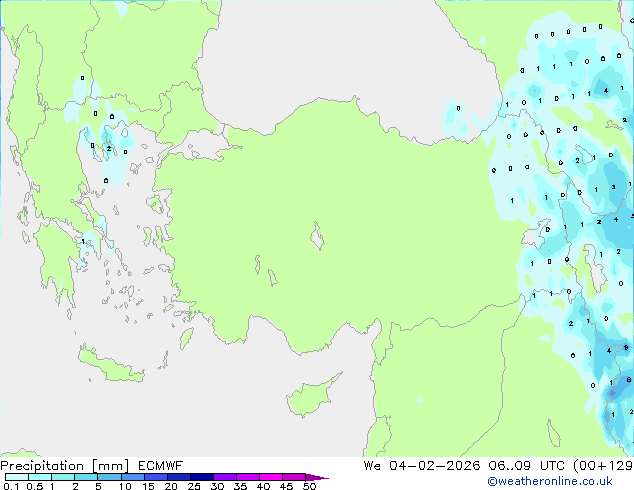This screenshot has height=490, width=634.
Task: Select the 30–35 mm purple legend swatch
Action: (x=225, y=477)
